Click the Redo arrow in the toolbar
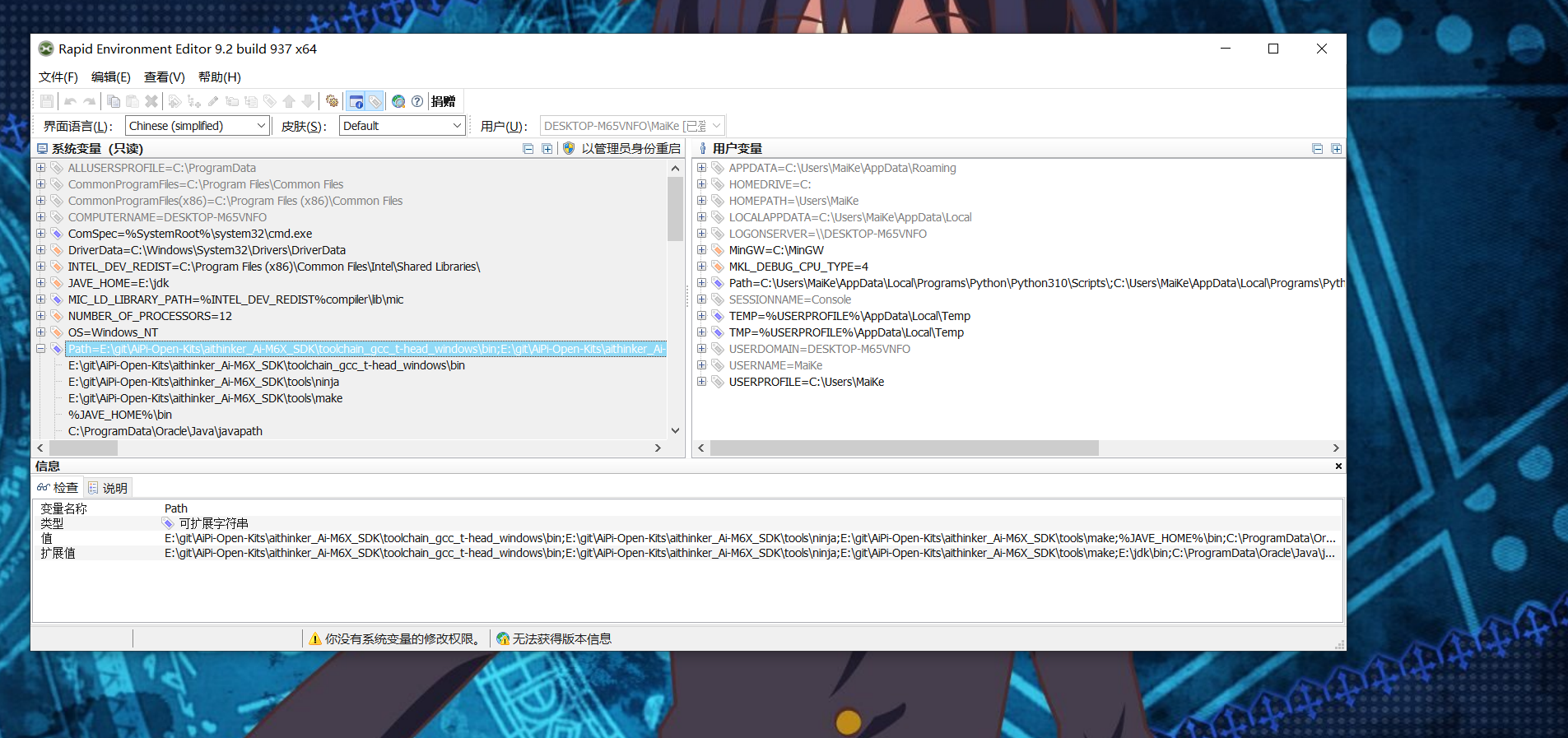This screenshot has width=1568, height=738. click(90, 101)
